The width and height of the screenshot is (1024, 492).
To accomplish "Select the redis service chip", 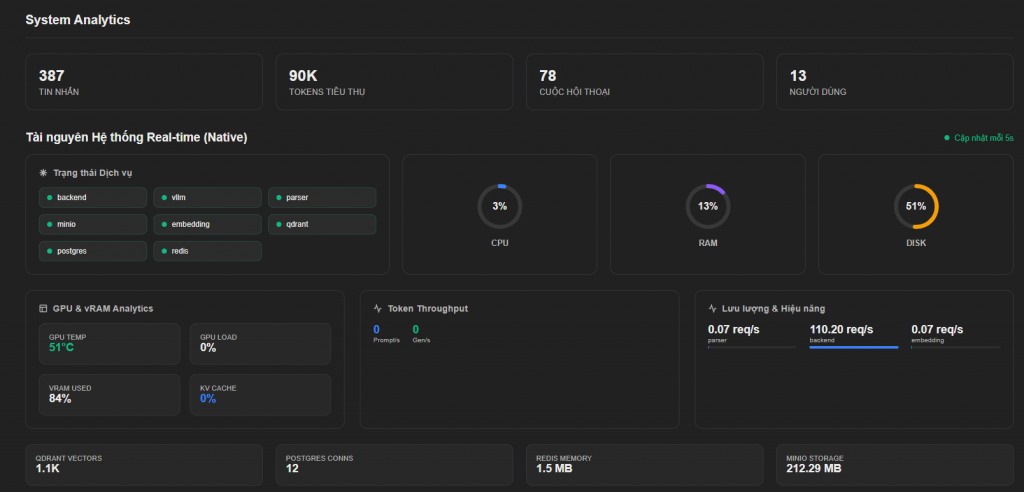I will pos(208,251).
